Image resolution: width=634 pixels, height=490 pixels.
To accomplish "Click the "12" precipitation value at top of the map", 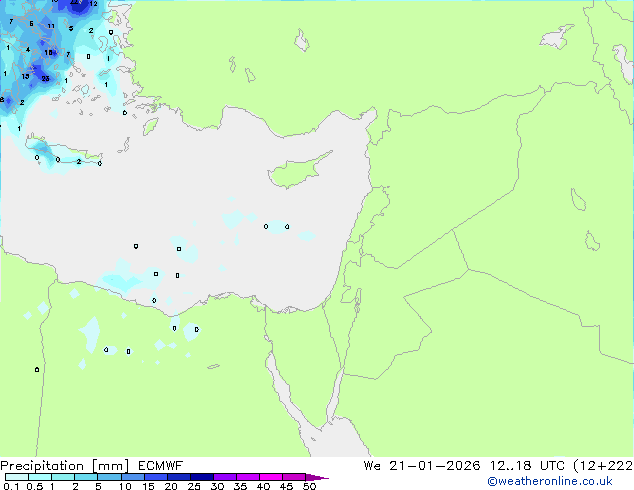I will pos(93,4).
